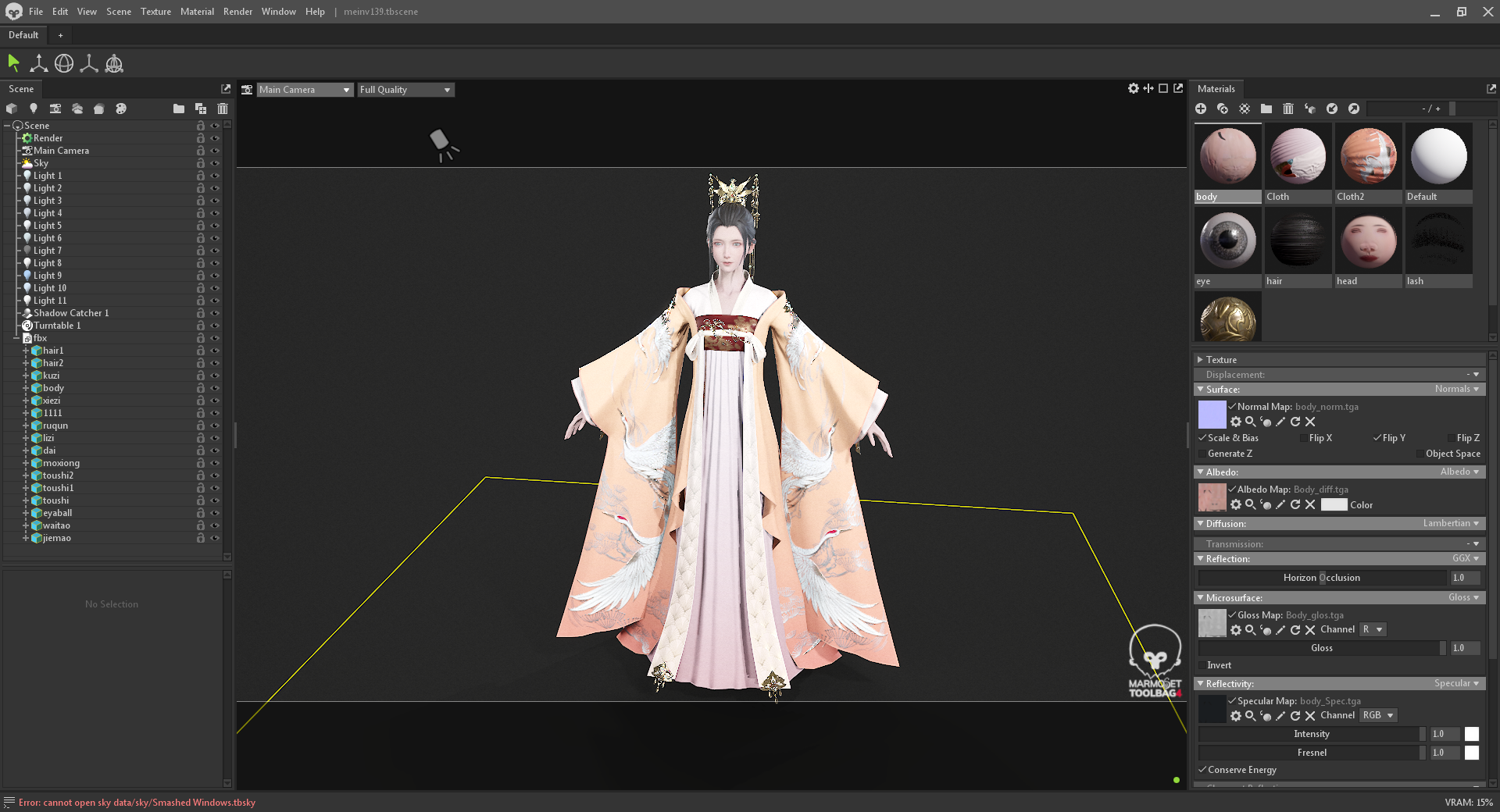This screenshot has height=812, width=1500.
Task: Edit the Specular Map with pencil icon
Action: (x=1280, y=715)
